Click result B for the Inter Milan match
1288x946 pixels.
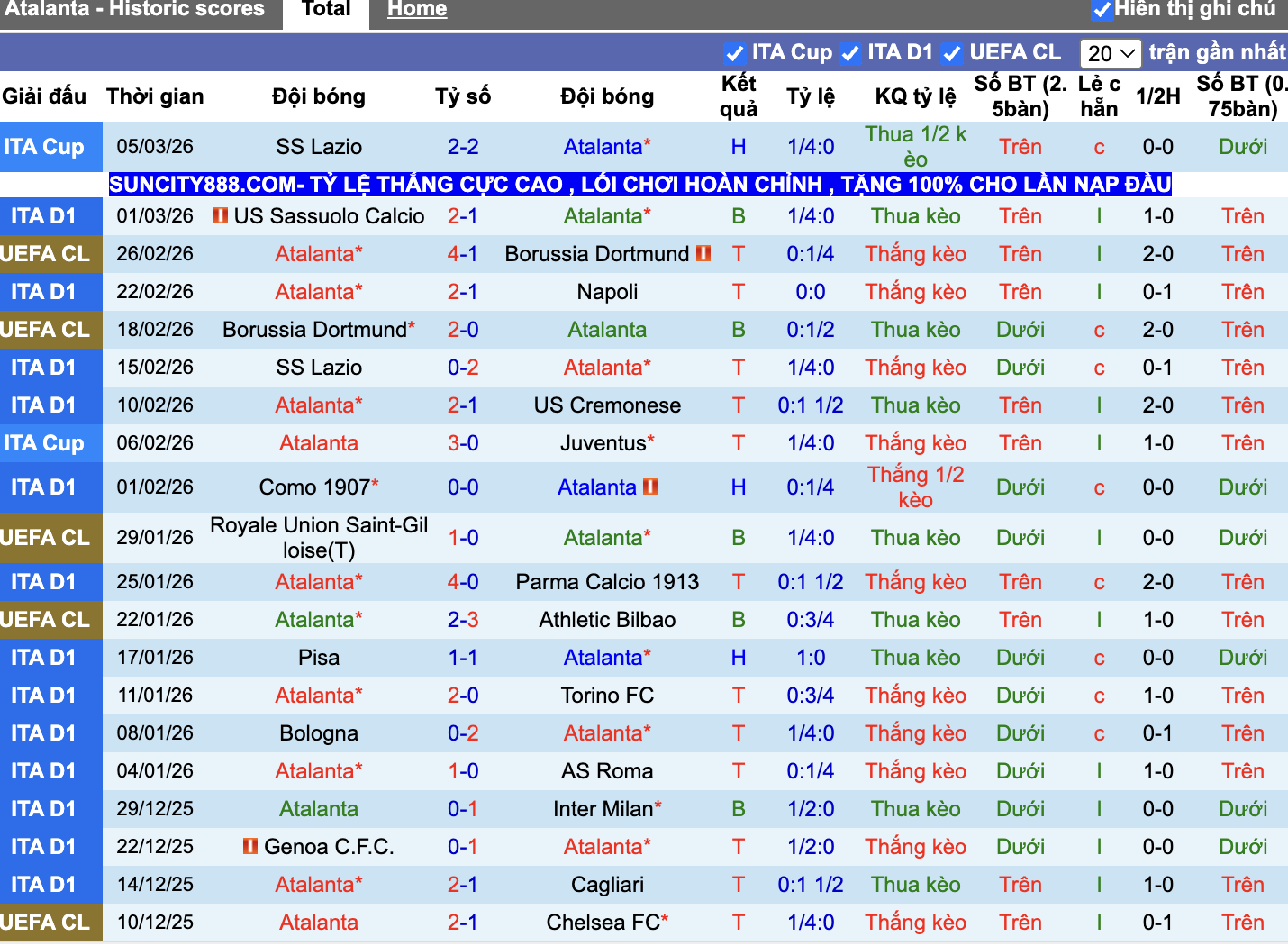pyautogui.click(x=739, y=809)
